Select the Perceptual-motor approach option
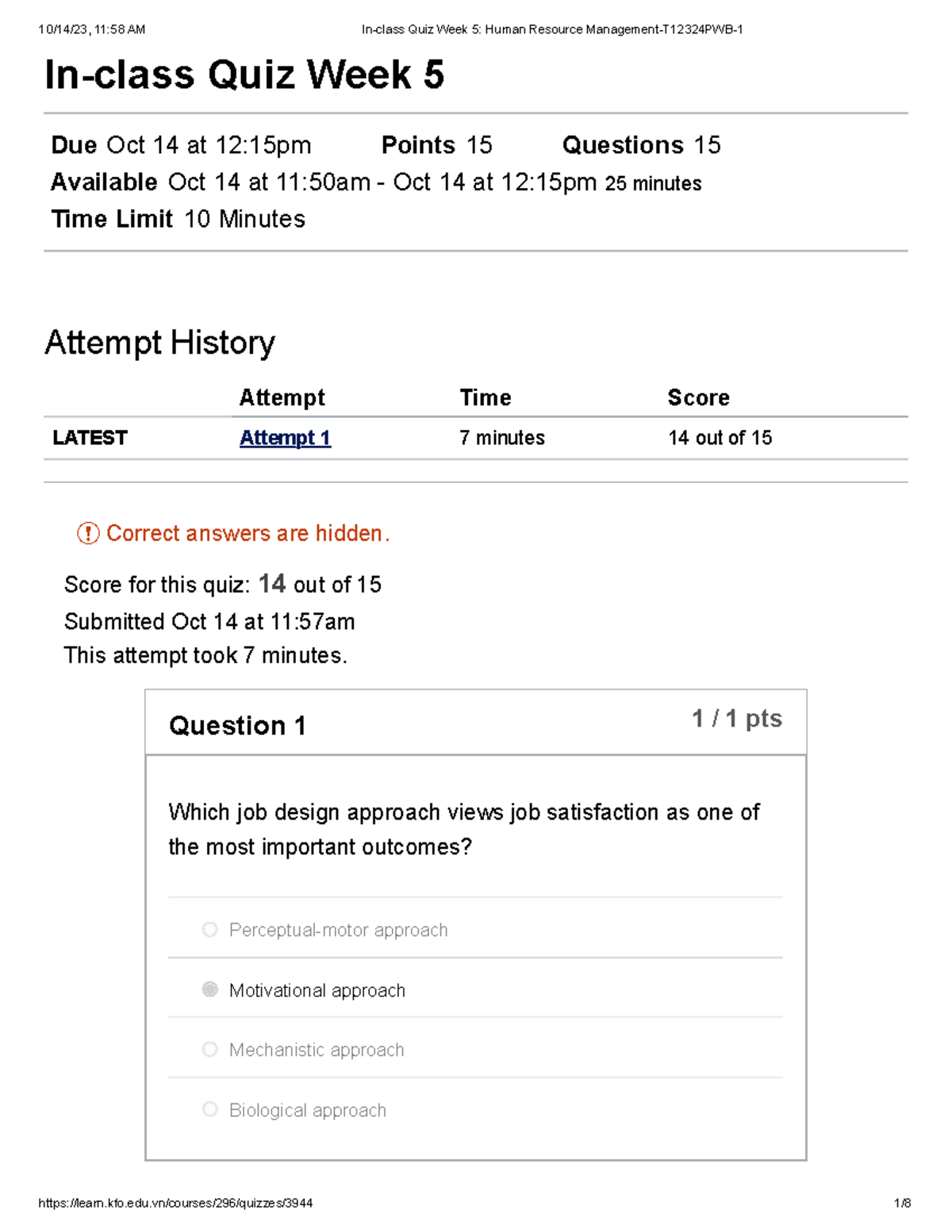952x1232 pixels. click(x=209, y=929)
